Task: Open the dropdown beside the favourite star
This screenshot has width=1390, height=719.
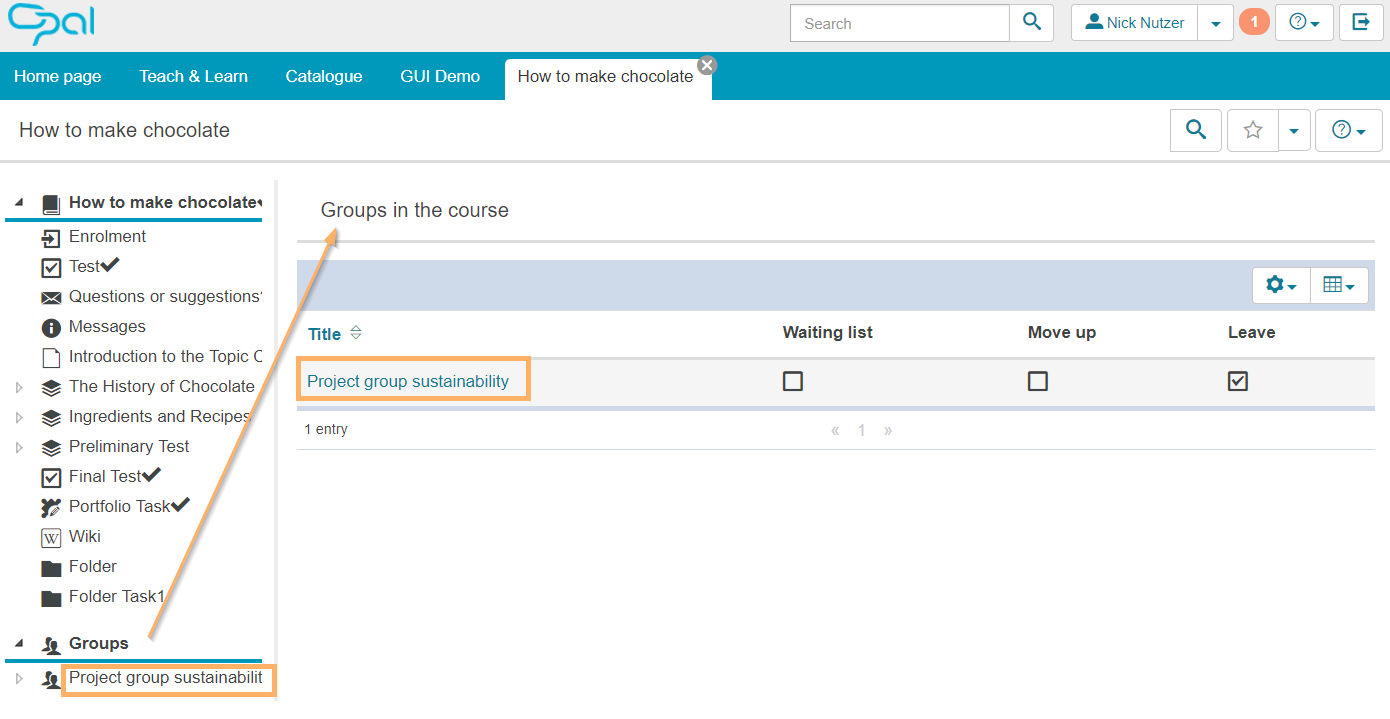Action: coord(1294,130)
